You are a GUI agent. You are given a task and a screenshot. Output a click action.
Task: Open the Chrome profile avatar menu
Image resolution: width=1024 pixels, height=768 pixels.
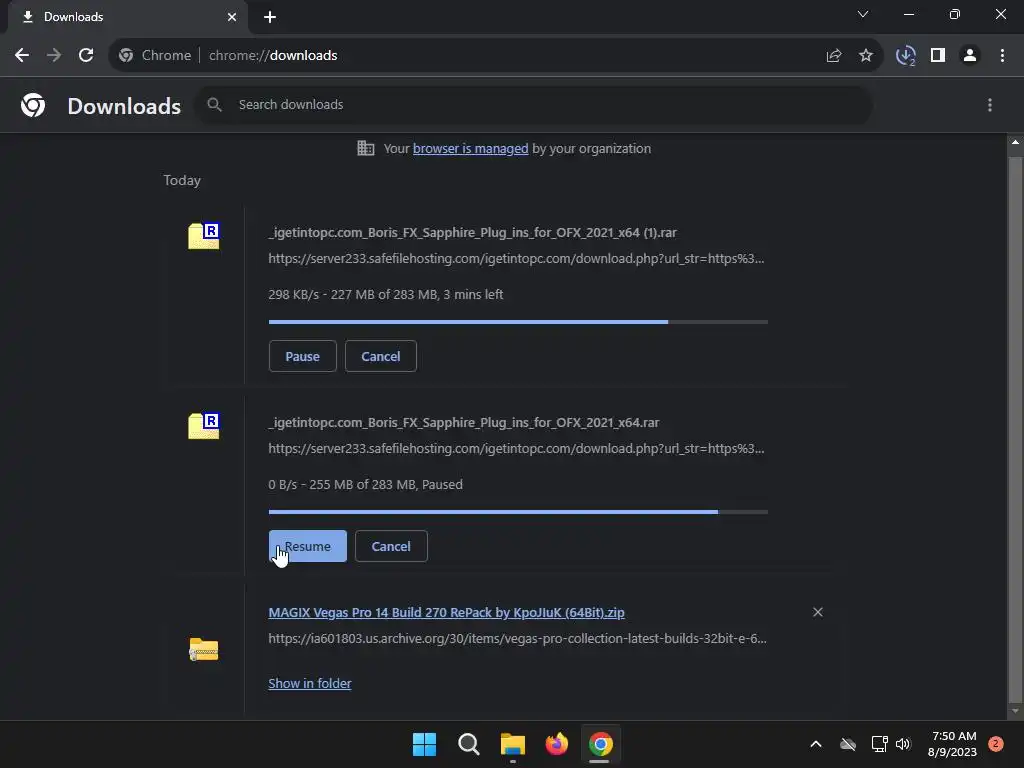(x=970, y=56)
